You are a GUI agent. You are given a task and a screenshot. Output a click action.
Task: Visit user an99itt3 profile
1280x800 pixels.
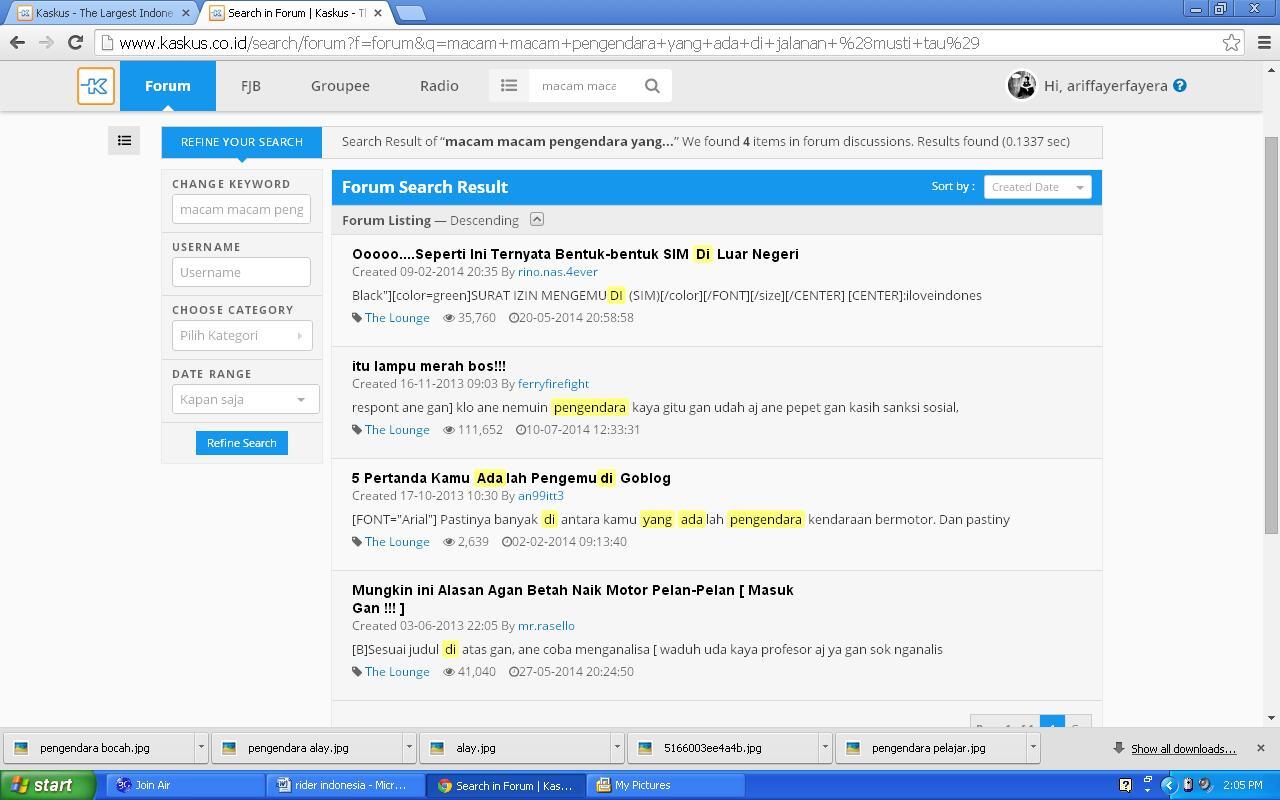541,496
